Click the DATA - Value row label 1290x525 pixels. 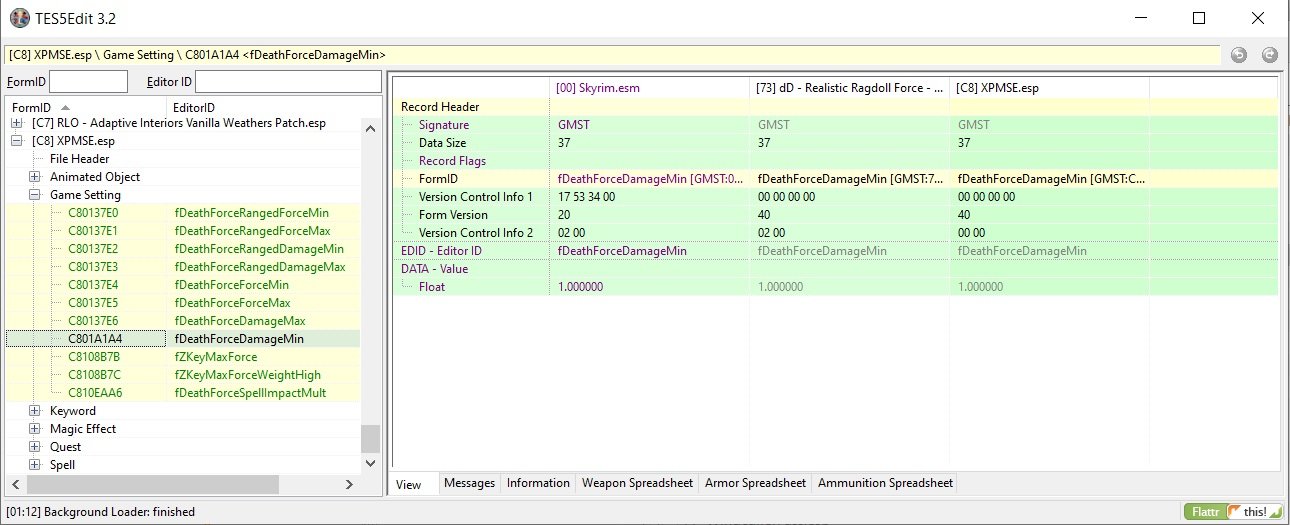click(434, 269)
